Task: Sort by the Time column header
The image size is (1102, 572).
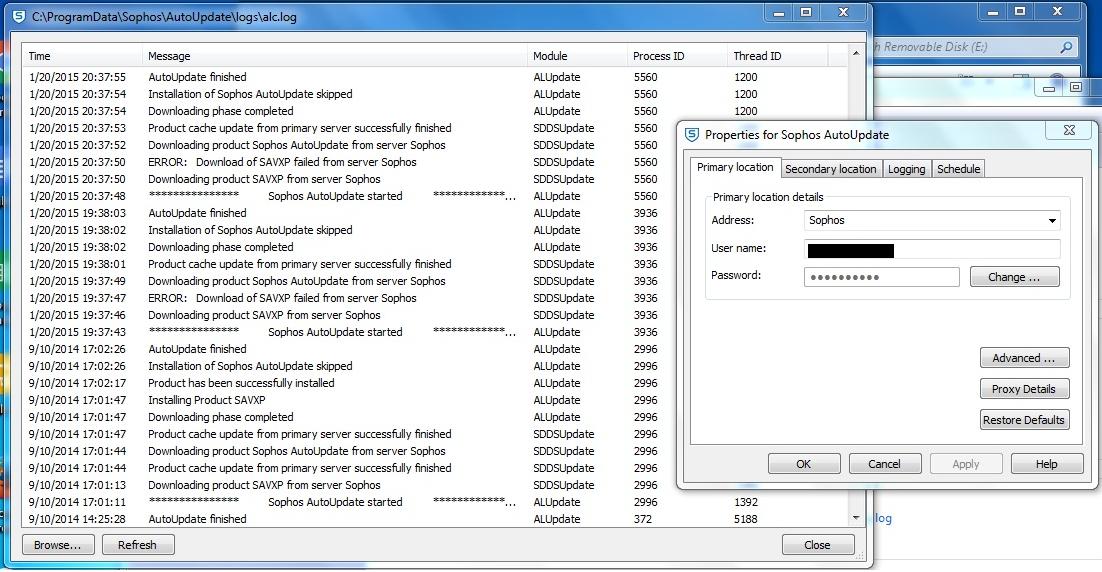Action: click(82, 56)
